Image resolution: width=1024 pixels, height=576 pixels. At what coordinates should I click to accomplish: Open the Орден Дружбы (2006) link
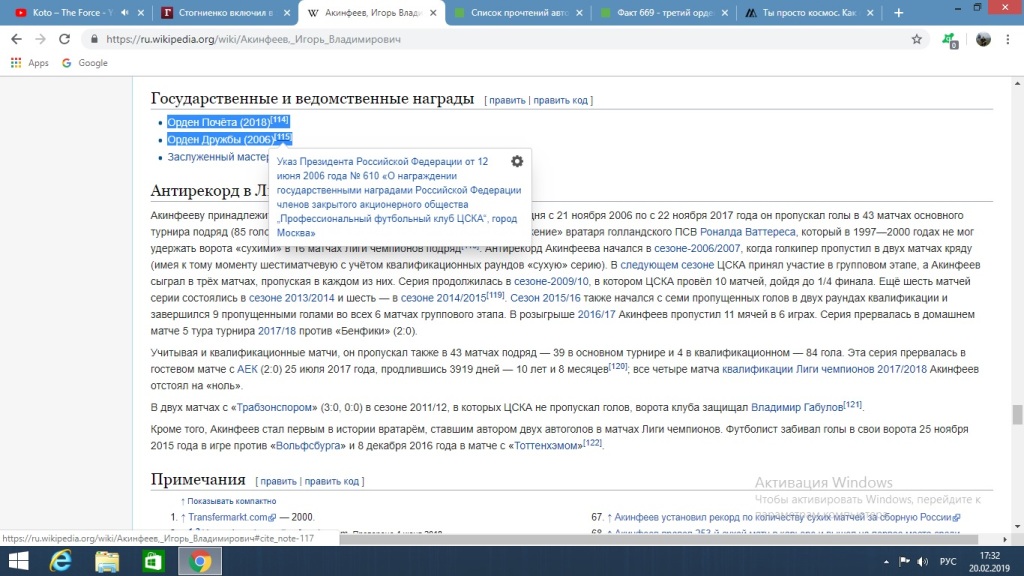point(221,139)
